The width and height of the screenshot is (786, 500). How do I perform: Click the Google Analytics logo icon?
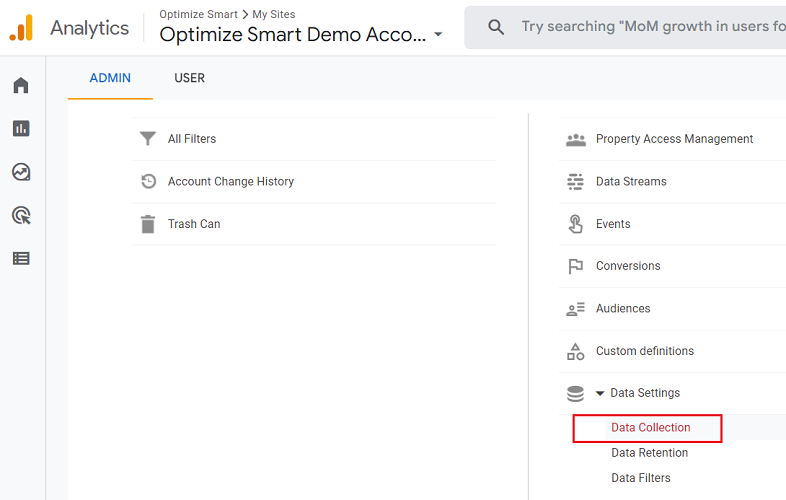(21, 28)
